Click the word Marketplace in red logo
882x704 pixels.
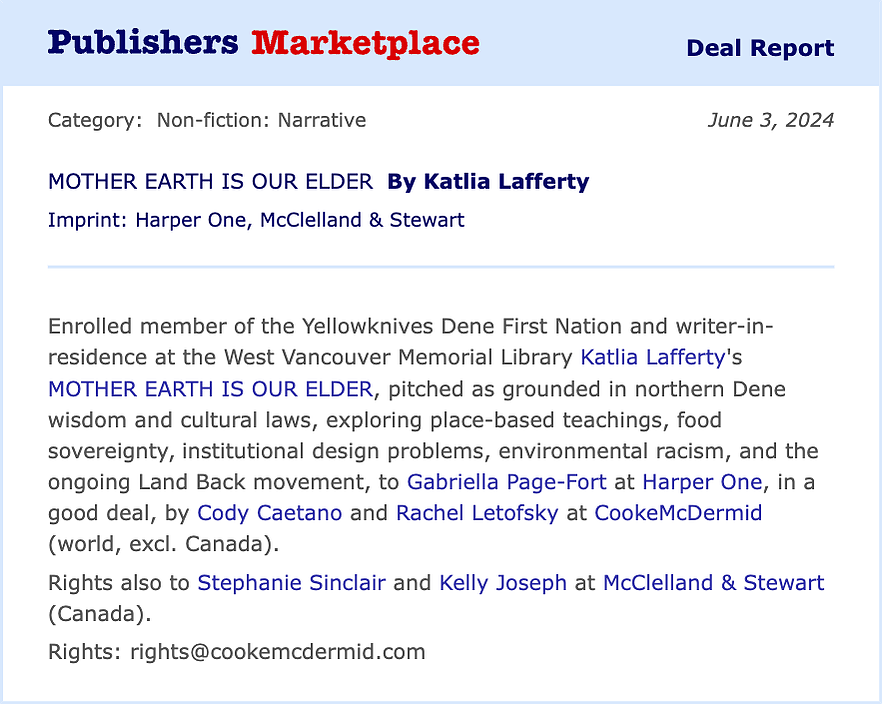[x=366, y=43]
